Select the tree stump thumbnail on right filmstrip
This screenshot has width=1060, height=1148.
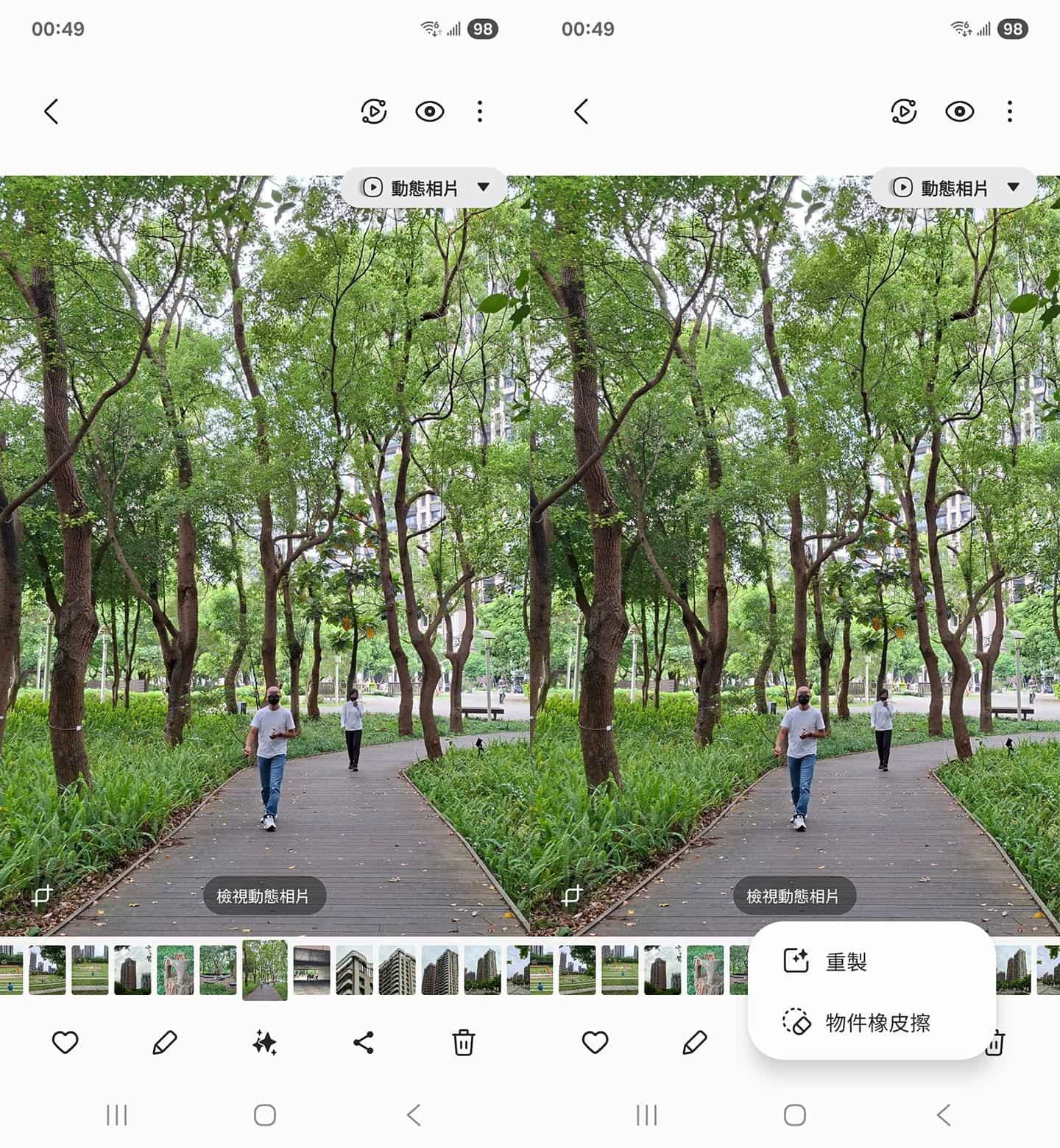pyautogui.click(x=706, y=970)
